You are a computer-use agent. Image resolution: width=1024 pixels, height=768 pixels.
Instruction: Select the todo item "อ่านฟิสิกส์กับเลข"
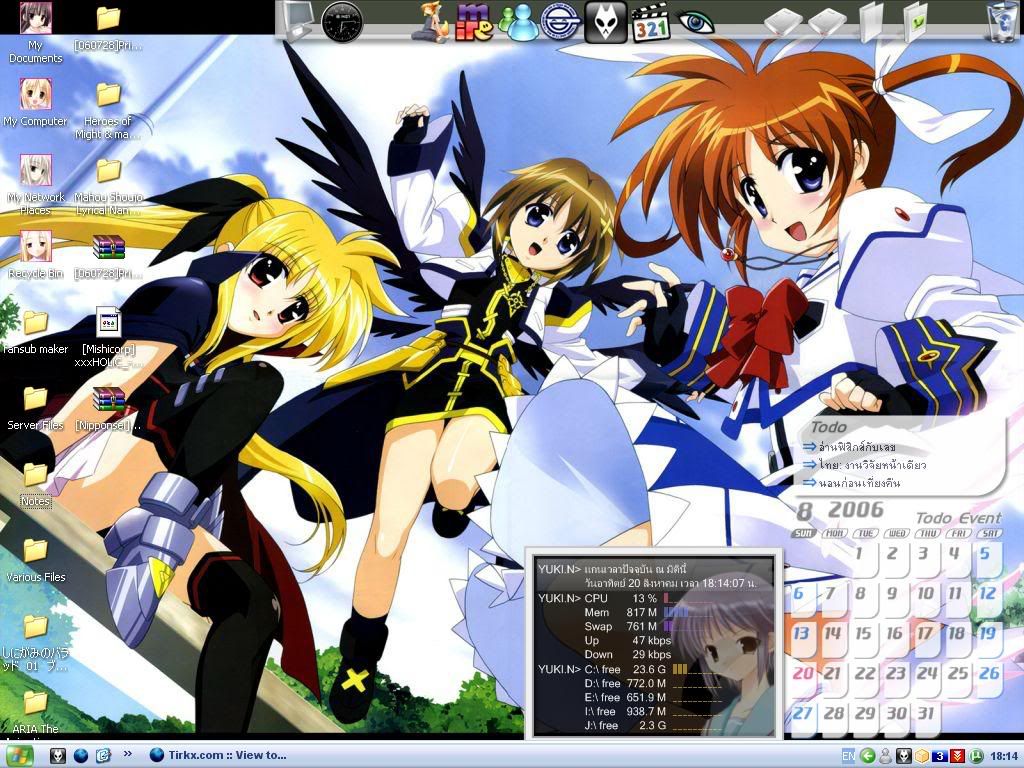click(x=857, y=447)
